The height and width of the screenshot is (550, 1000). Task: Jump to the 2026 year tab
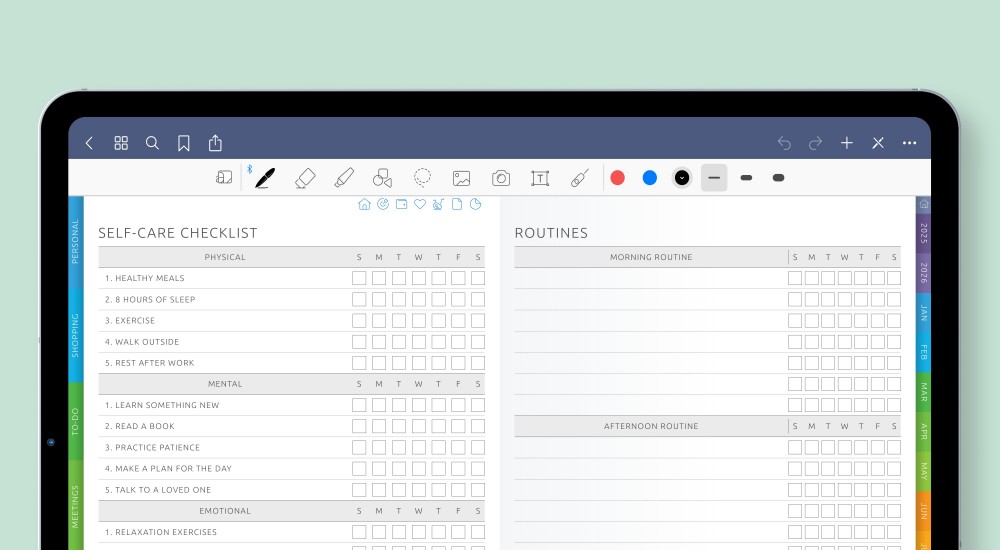(x=923, y=273)
